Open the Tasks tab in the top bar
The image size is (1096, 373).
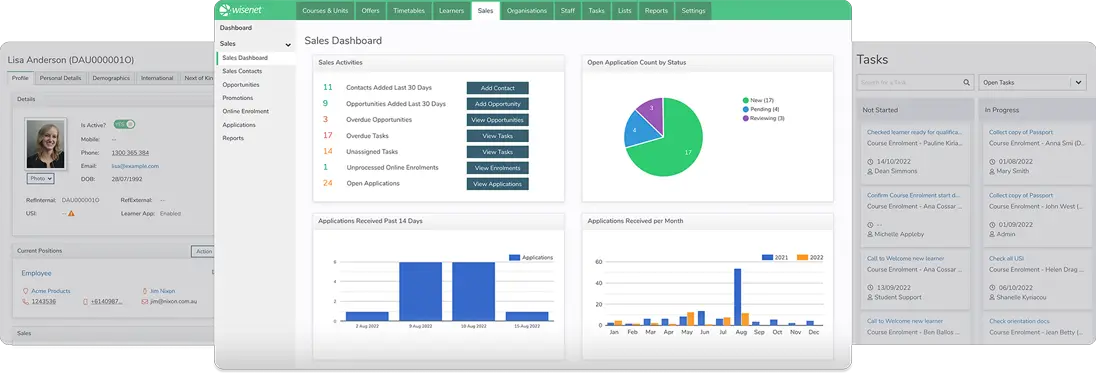click(597, 10)
